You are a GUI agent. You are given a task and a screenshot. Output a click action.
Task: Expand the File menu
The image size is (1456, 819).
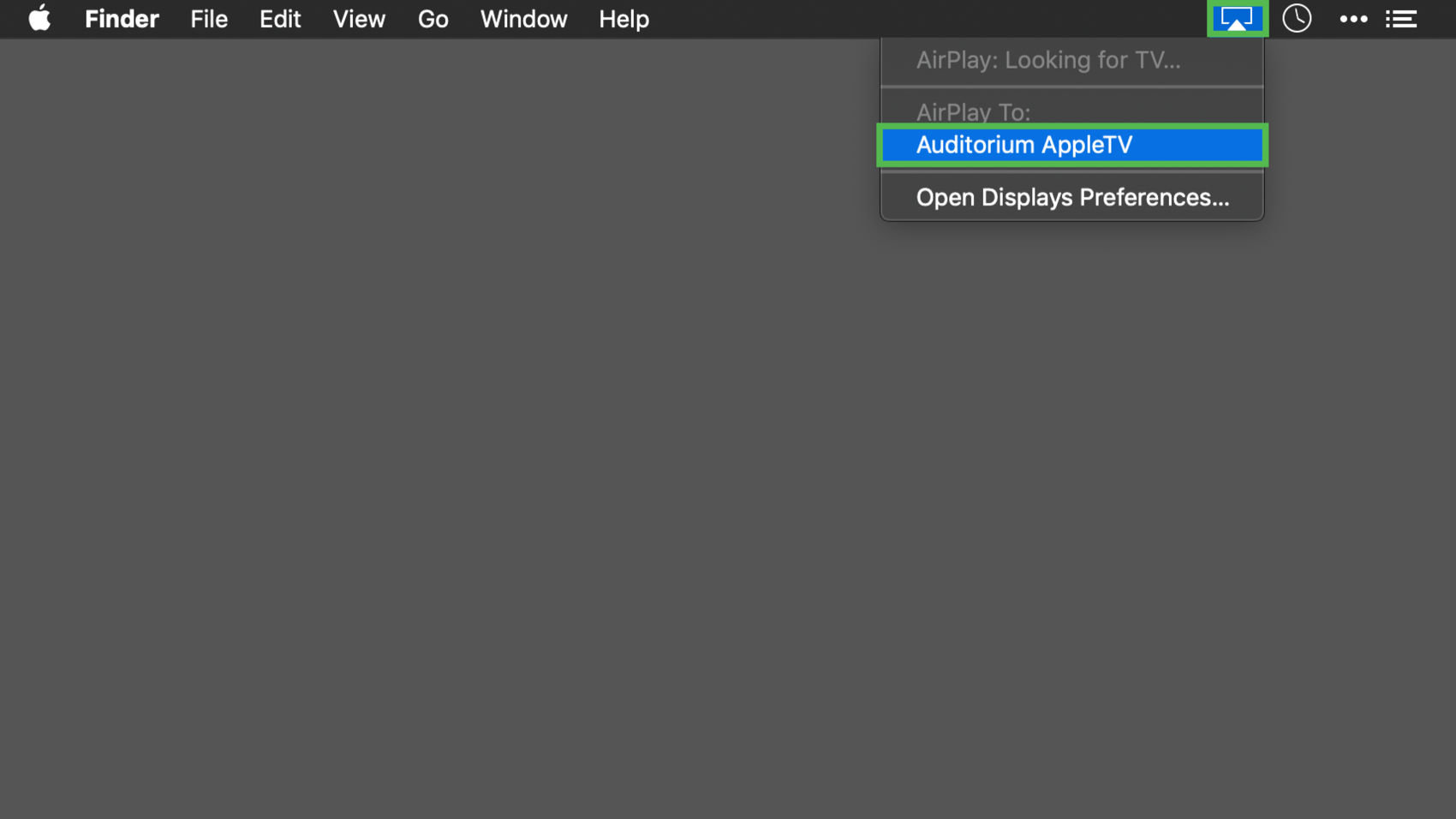[209, 19]
